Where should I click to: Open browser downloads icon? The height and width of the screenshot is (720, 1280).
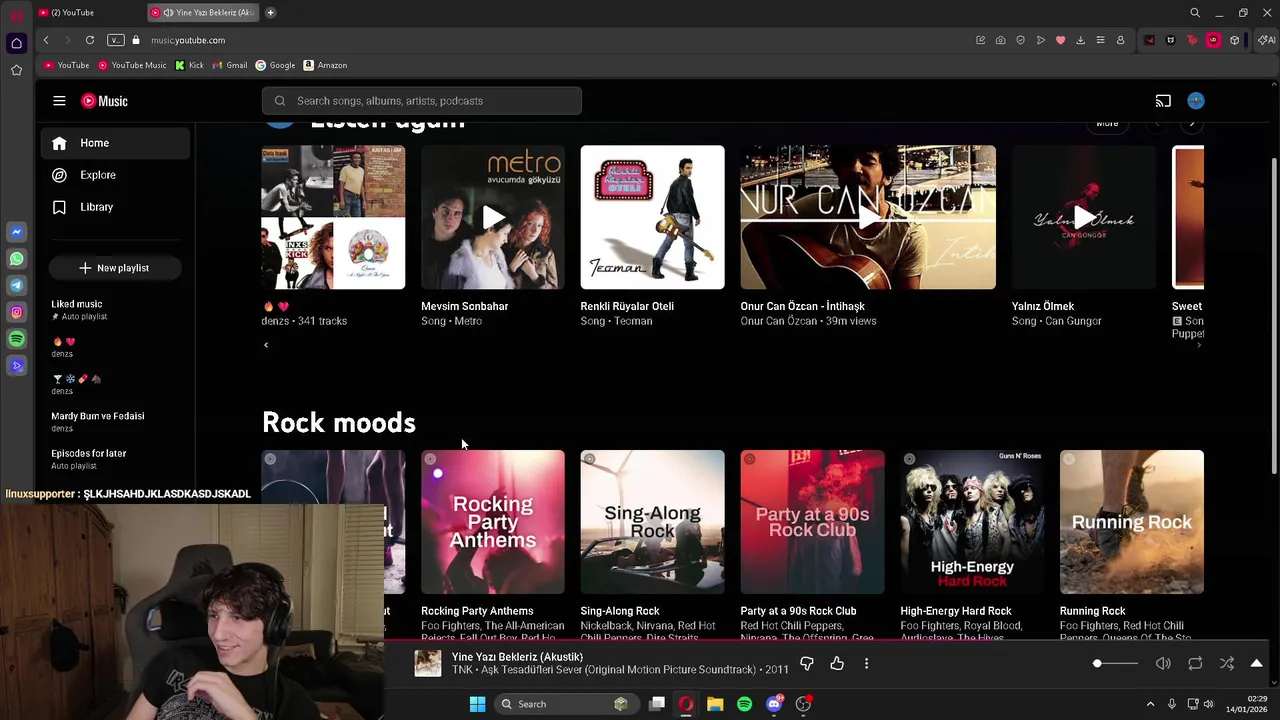[1080, 40]
